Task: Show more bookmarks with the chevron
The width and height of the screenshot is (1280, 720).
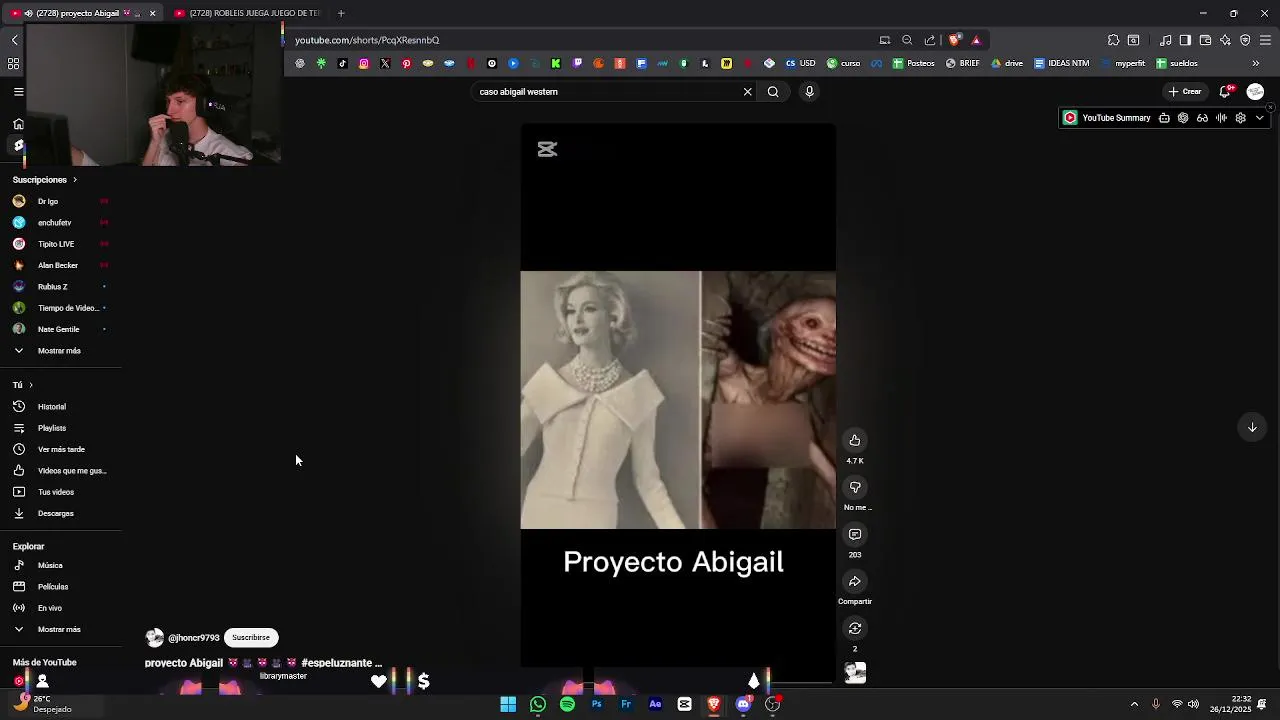Action: (x=1256, y=63)
